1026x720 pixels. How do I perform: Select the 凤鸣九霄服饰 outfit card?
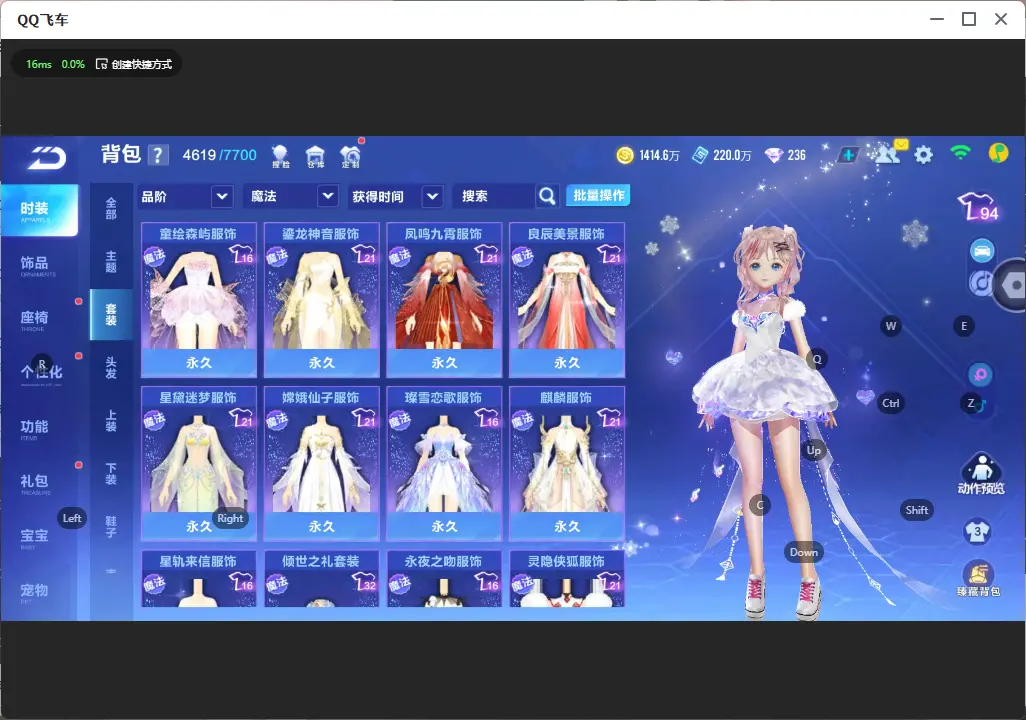pyautogui.click(x=444, y=300)
